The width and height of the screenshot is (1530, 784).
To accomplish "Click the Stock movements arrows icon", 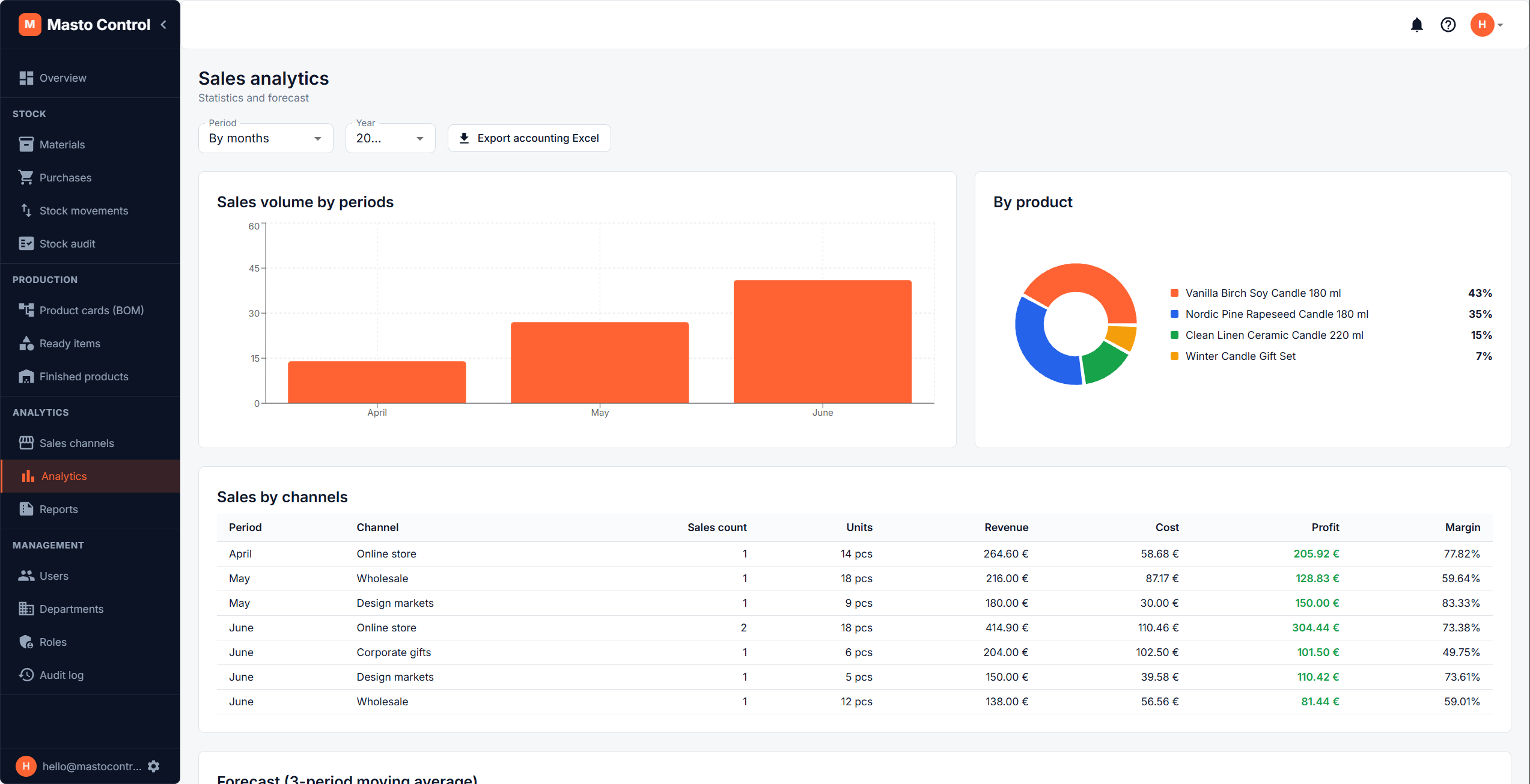I will pos(26,210).
